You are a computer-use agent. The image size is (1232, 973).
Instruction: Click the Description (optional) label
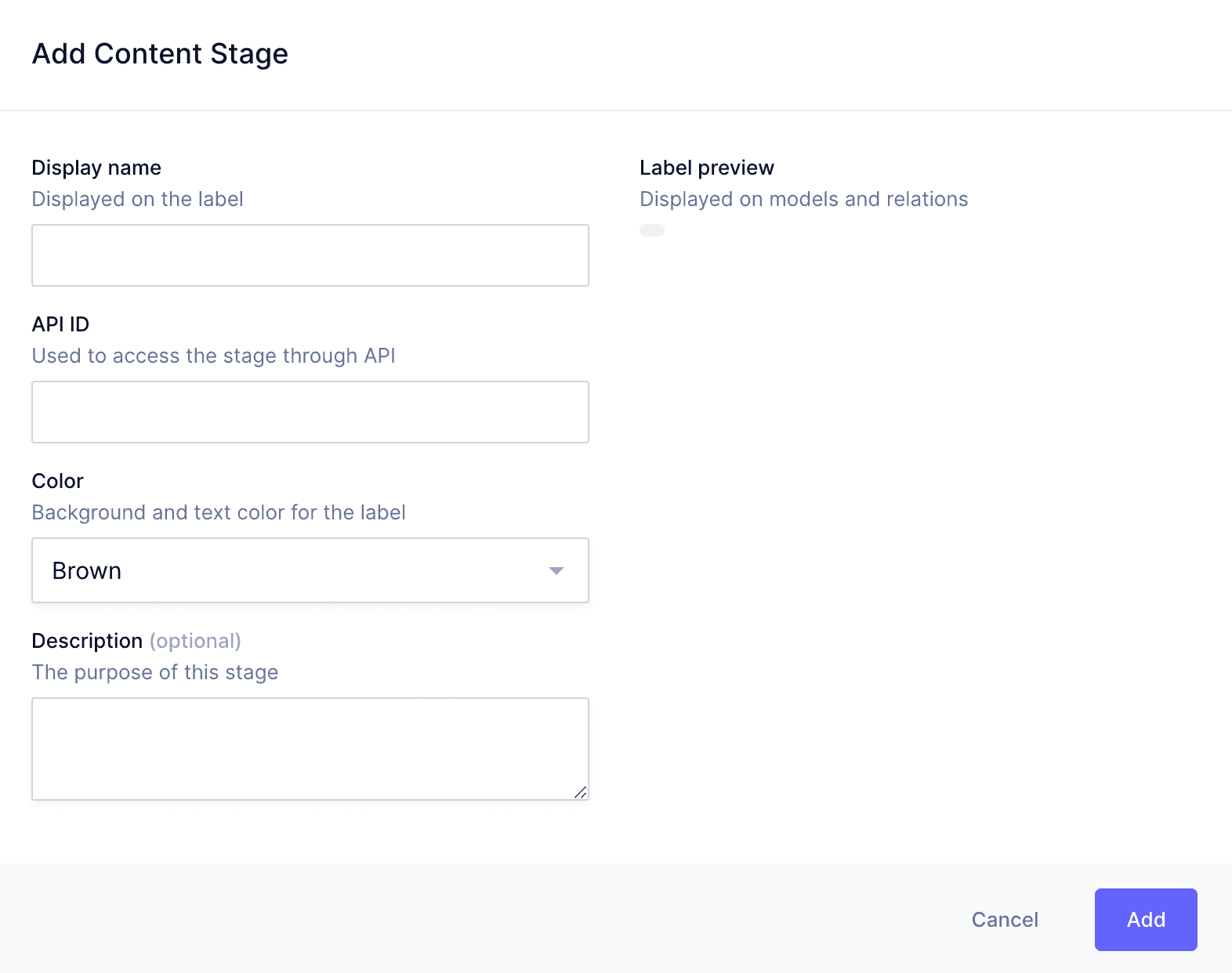coord(136,640)
